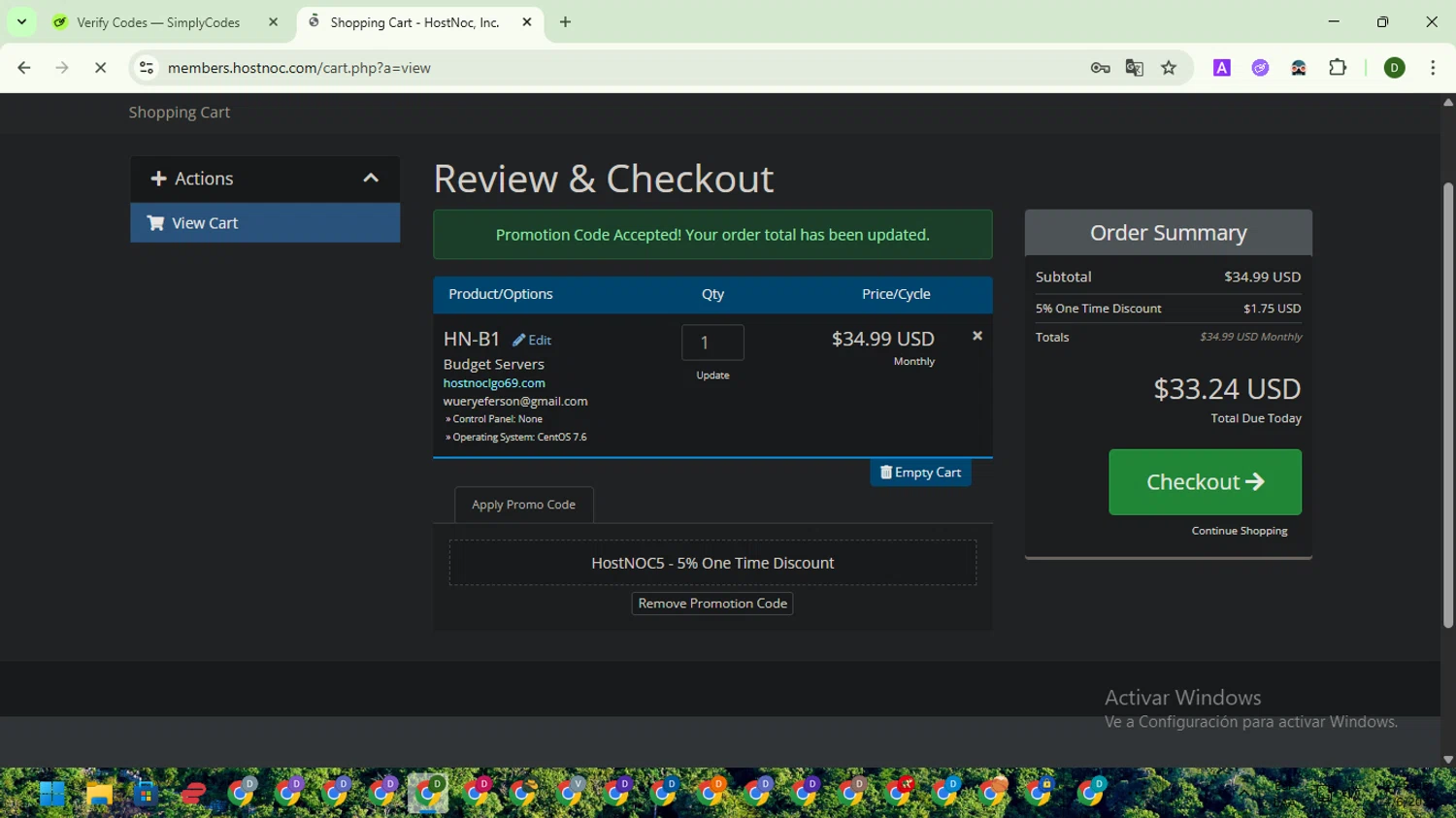This screenshot has width=1456, height=818.
Task: Click the $33.24 USD total due
Action: (1227, 389)
